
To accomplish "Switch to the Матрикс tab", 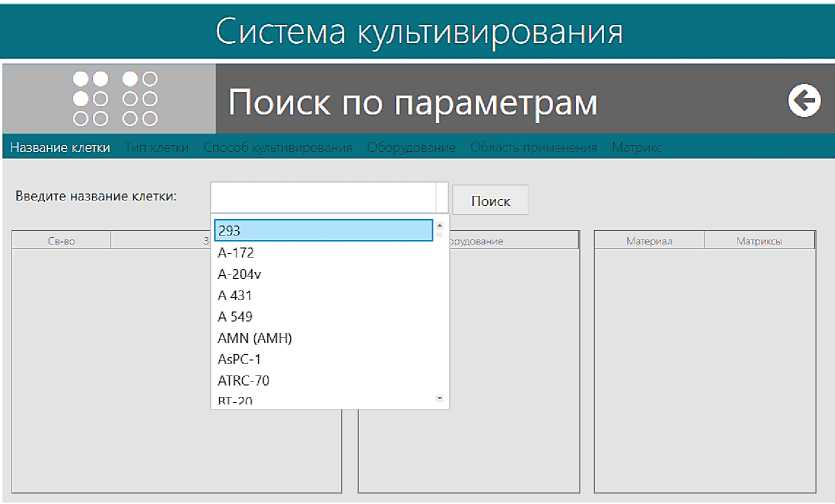I will click(636, 148).
